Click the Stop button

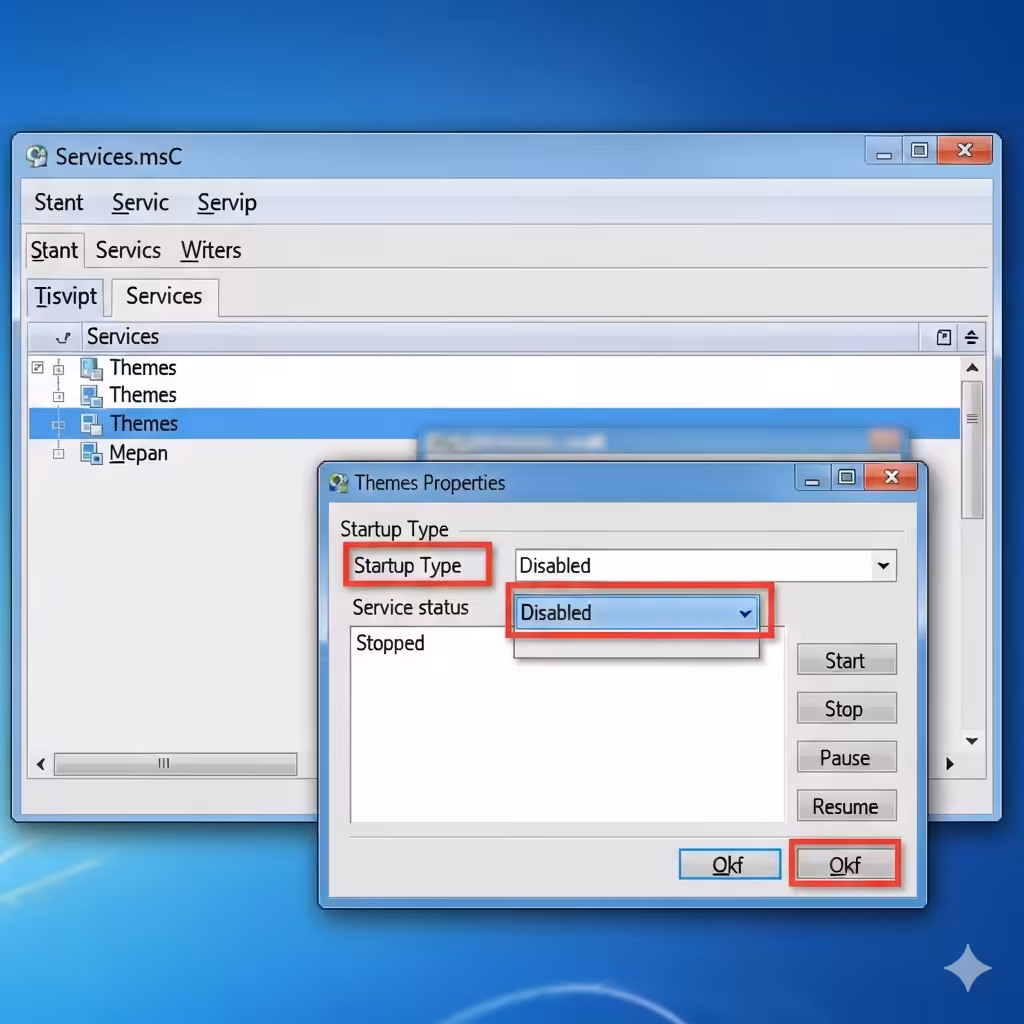tap(846, 709)
